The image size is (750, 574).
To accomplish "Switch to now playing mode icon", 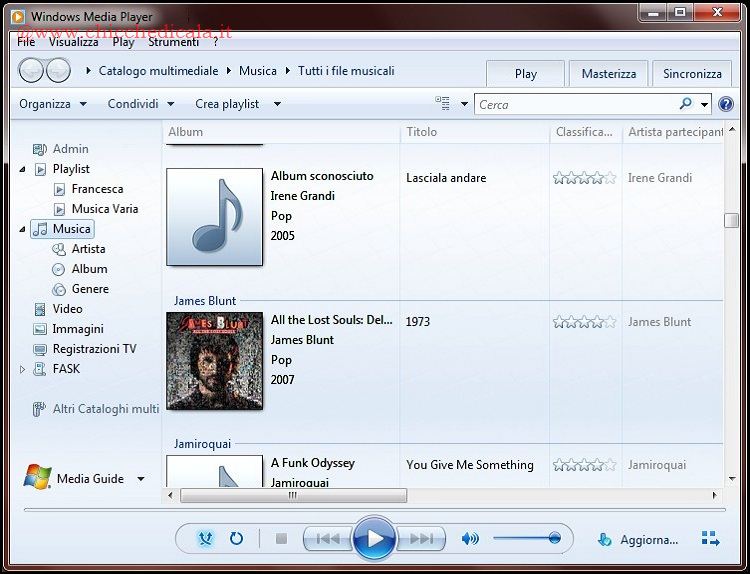I will tap(710, 539).
